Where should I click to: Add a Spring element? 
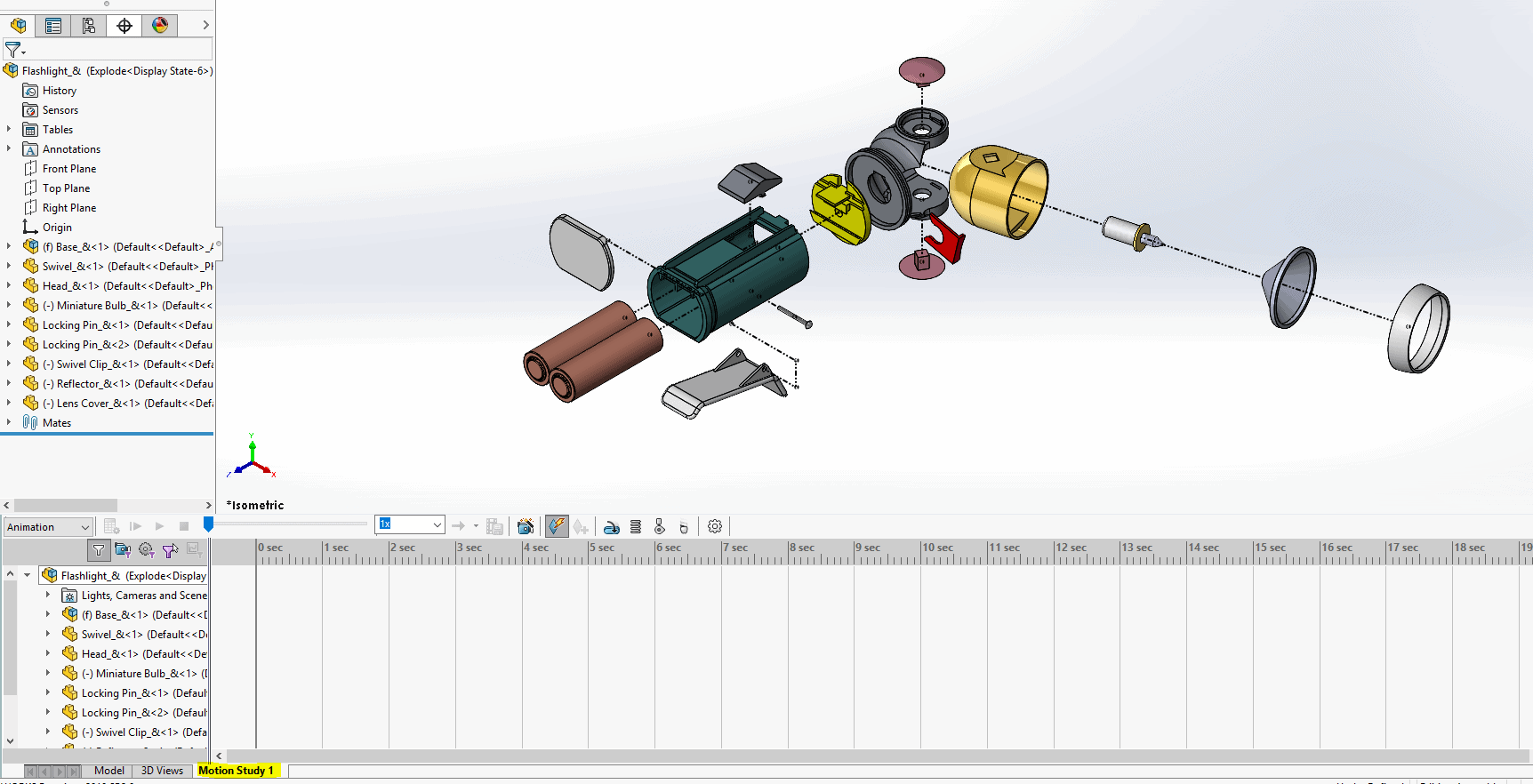click(x=636, y=527)
